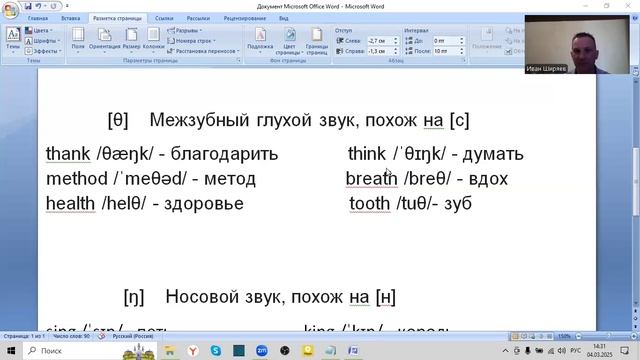Edit the Справа indent field
Screen dimensions: 640x360
click(x=380, y=51)
